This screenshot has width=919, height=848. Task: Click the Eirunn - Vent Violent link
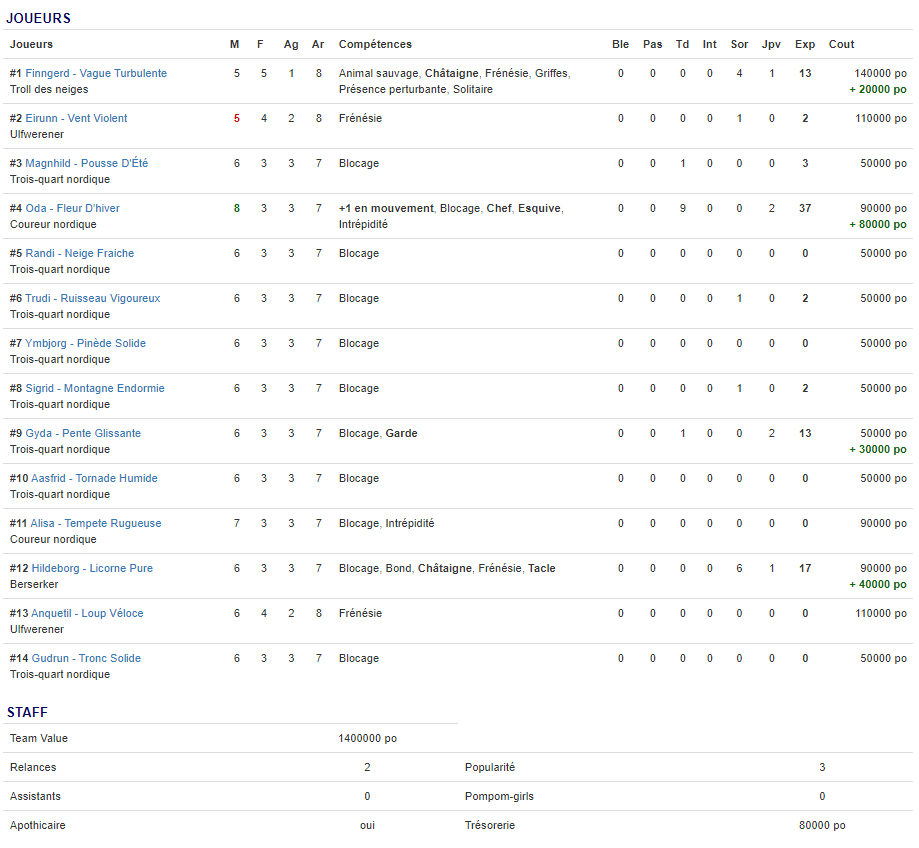point(76,118)
